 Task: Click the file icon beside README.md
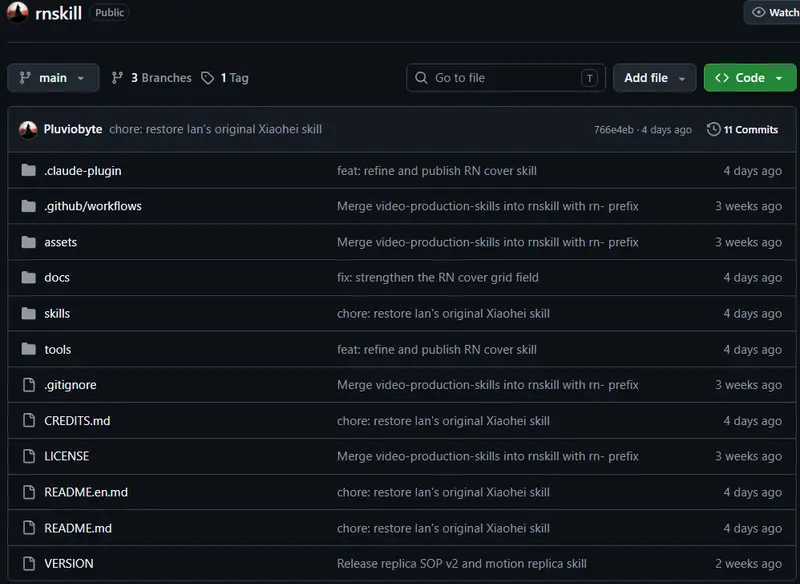click(x=29, y=528)
